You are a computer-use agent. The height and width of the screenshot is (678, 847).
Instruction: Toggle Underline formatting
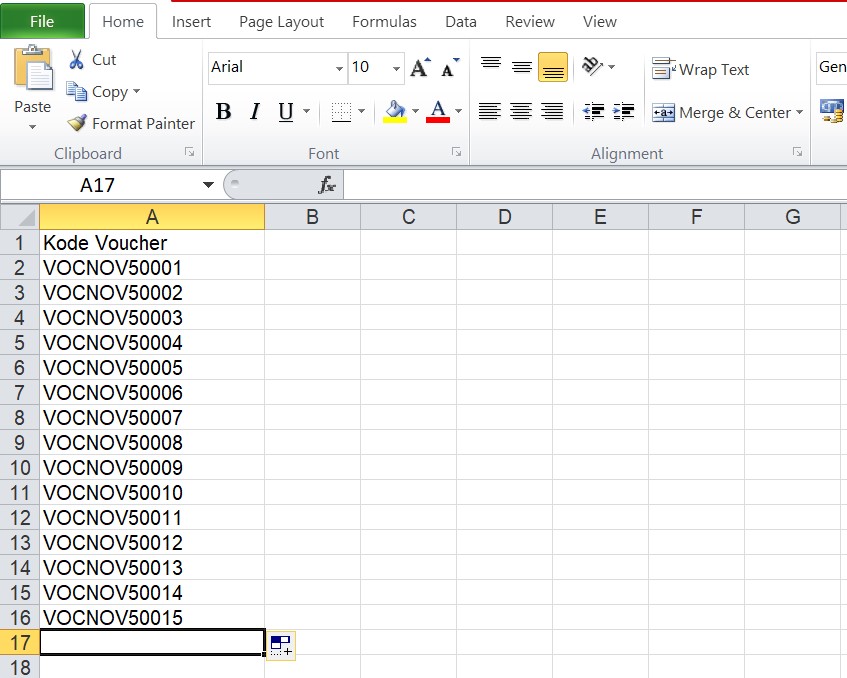pyautogui.click(x=286, y=112)
